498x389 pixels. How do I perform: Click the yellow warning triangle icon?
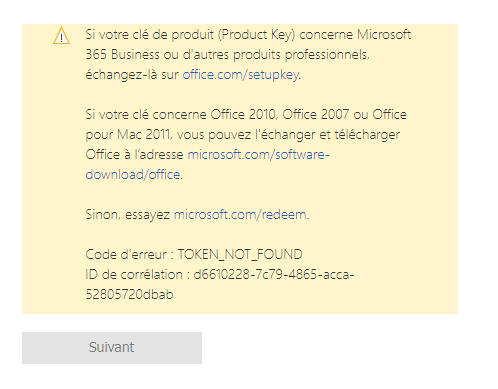(x=61, y=36)
